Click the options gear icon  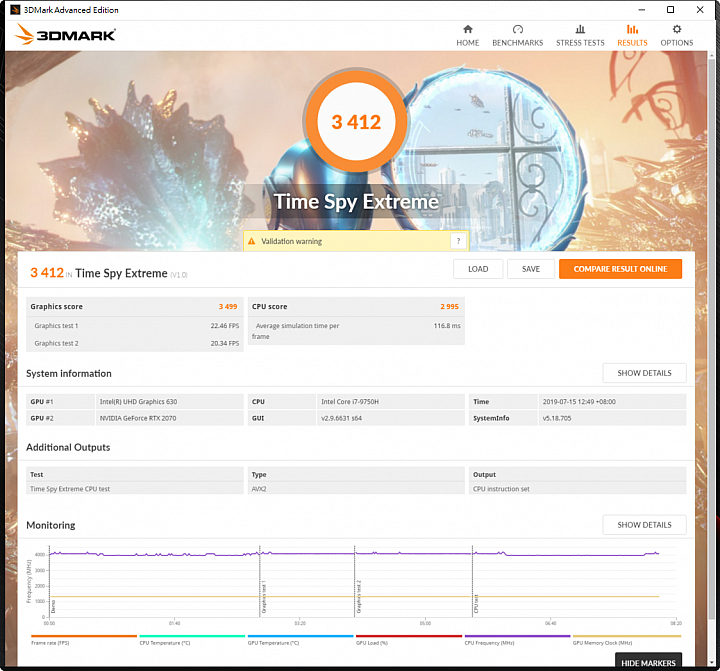click(x=676, y=29)
